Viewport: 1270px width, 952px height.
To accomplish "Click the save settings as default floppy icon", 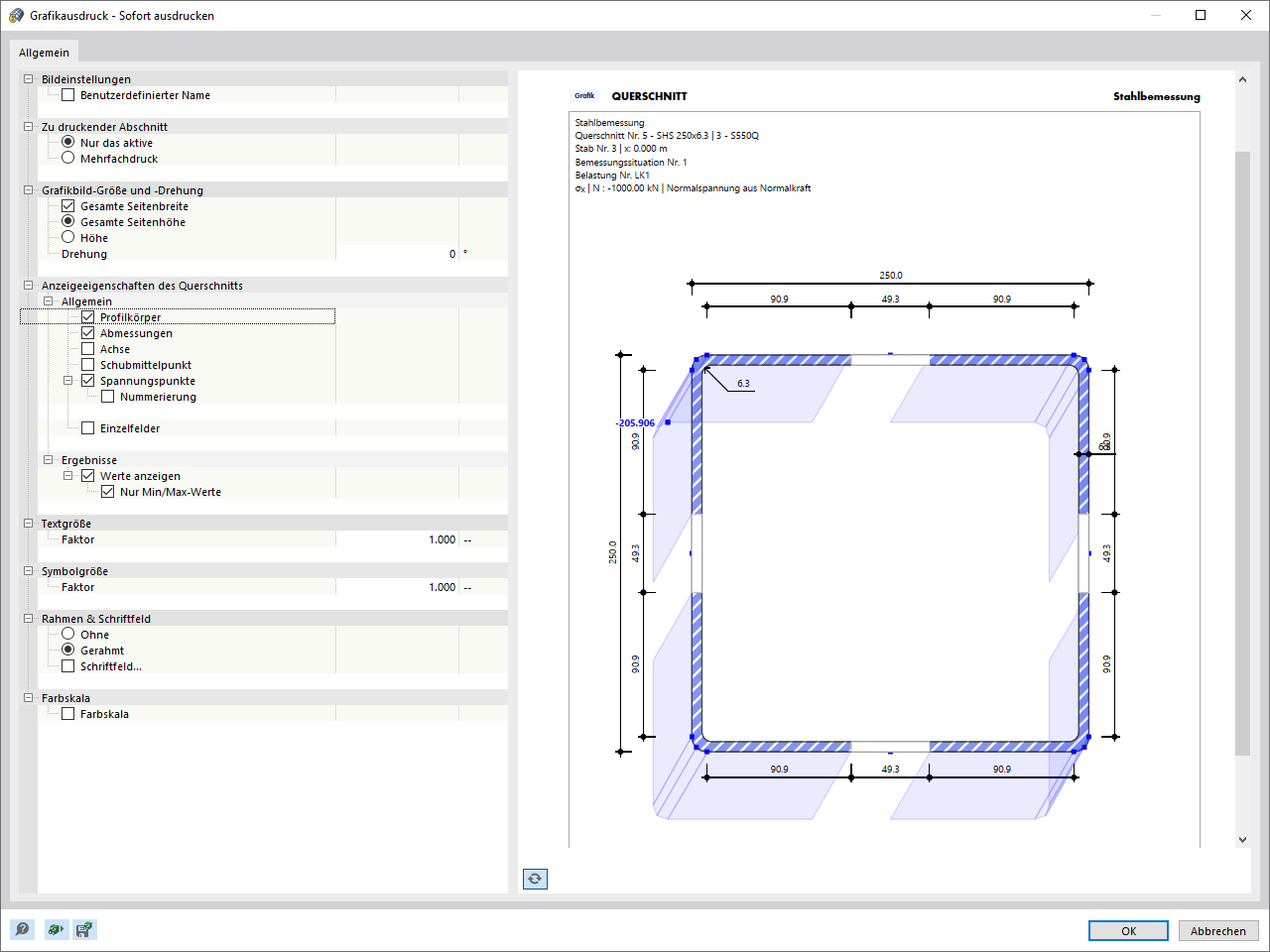I will click(84, 929).
